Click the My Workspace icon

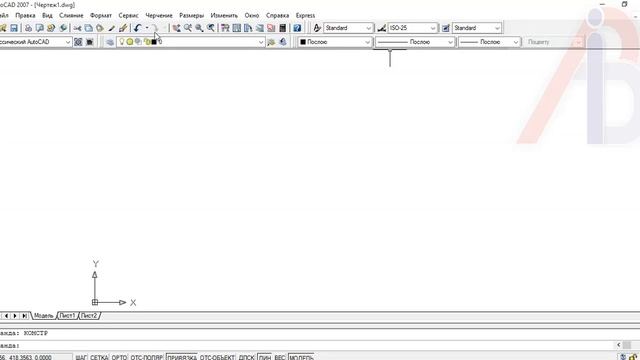pyautogui.click(x=90, y=42)
